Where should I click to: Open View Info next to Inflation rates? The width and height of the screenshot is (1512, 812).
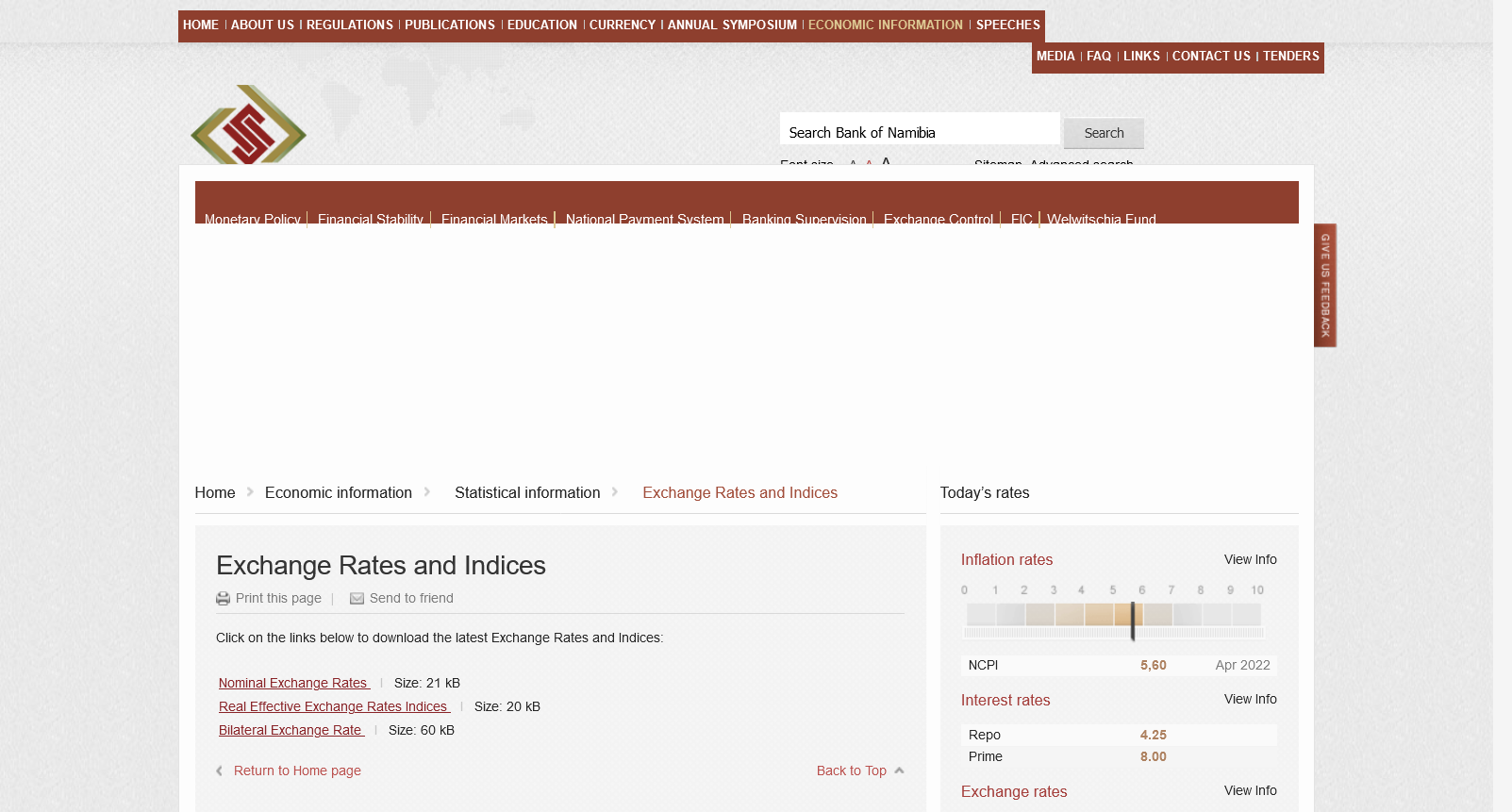pos(1250,559)
